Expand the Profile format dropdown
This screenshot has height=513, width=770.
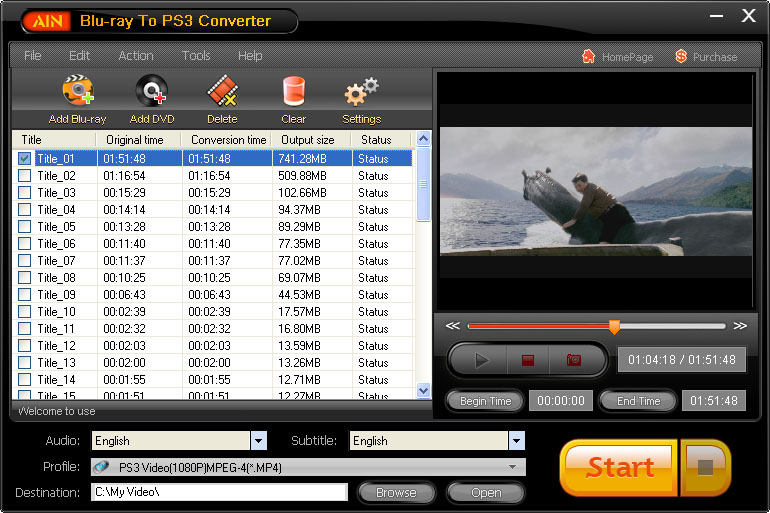click(512, 467)
